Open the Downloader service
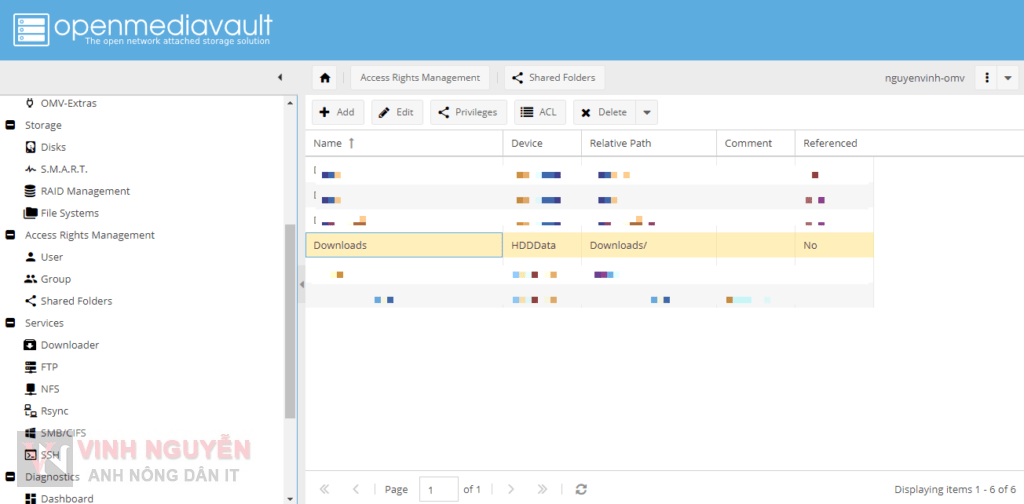The width and height of the screenshot is (1024, 504). click(x=69, y=345)
